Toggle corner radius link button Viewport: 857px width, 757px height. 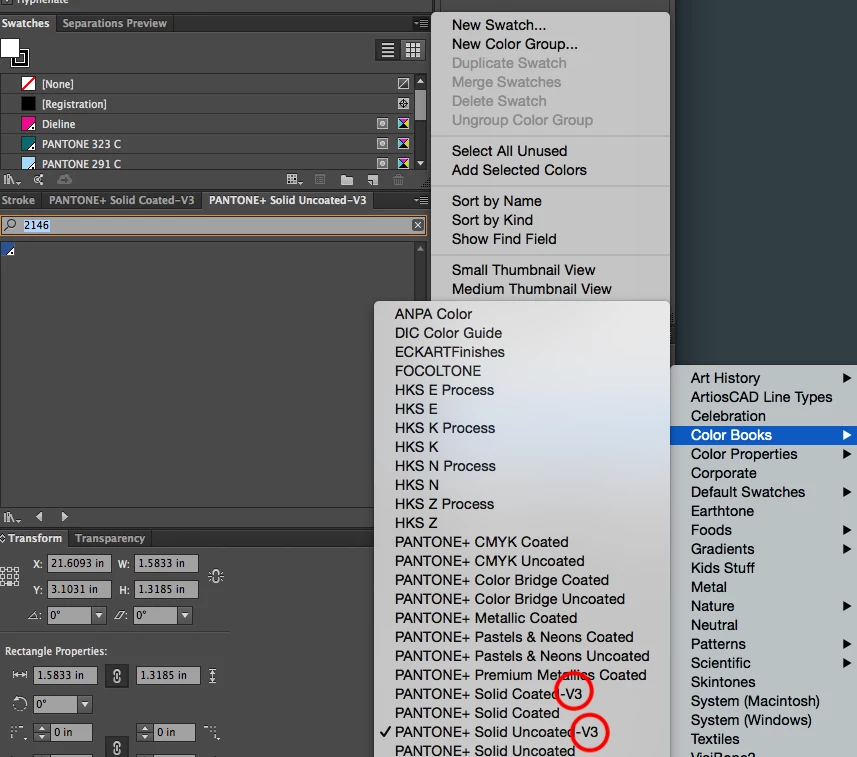point(116,747)
